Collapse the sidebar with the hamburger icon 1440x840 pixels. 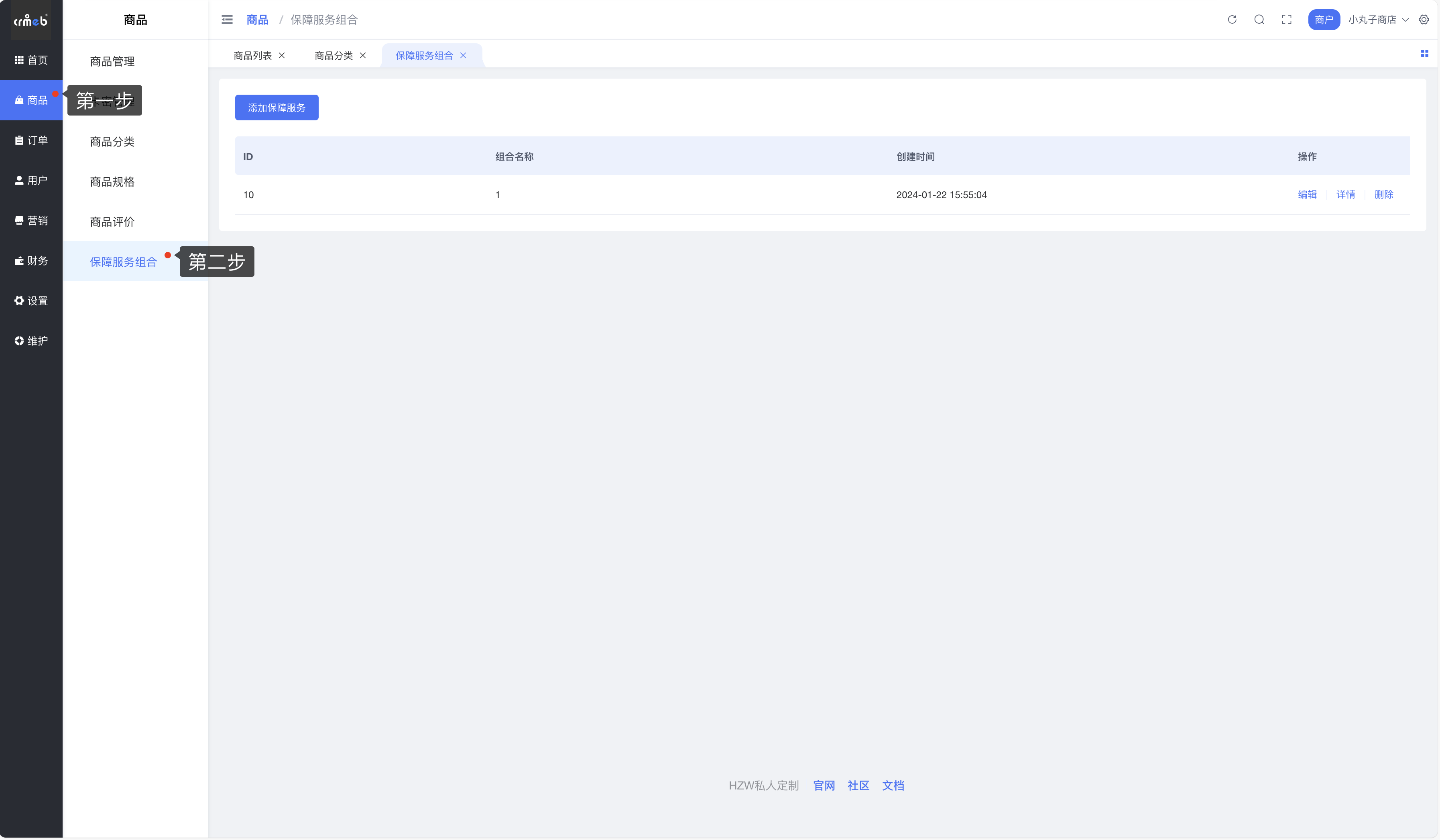pos(227,19)
